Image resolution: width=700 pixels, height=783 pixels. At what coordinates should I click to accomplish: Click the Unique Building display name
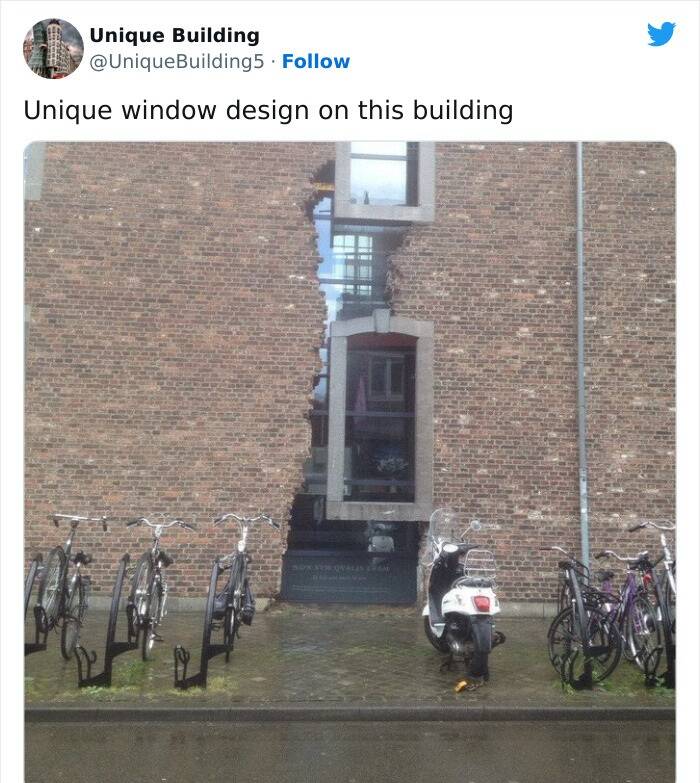point(174,35)
